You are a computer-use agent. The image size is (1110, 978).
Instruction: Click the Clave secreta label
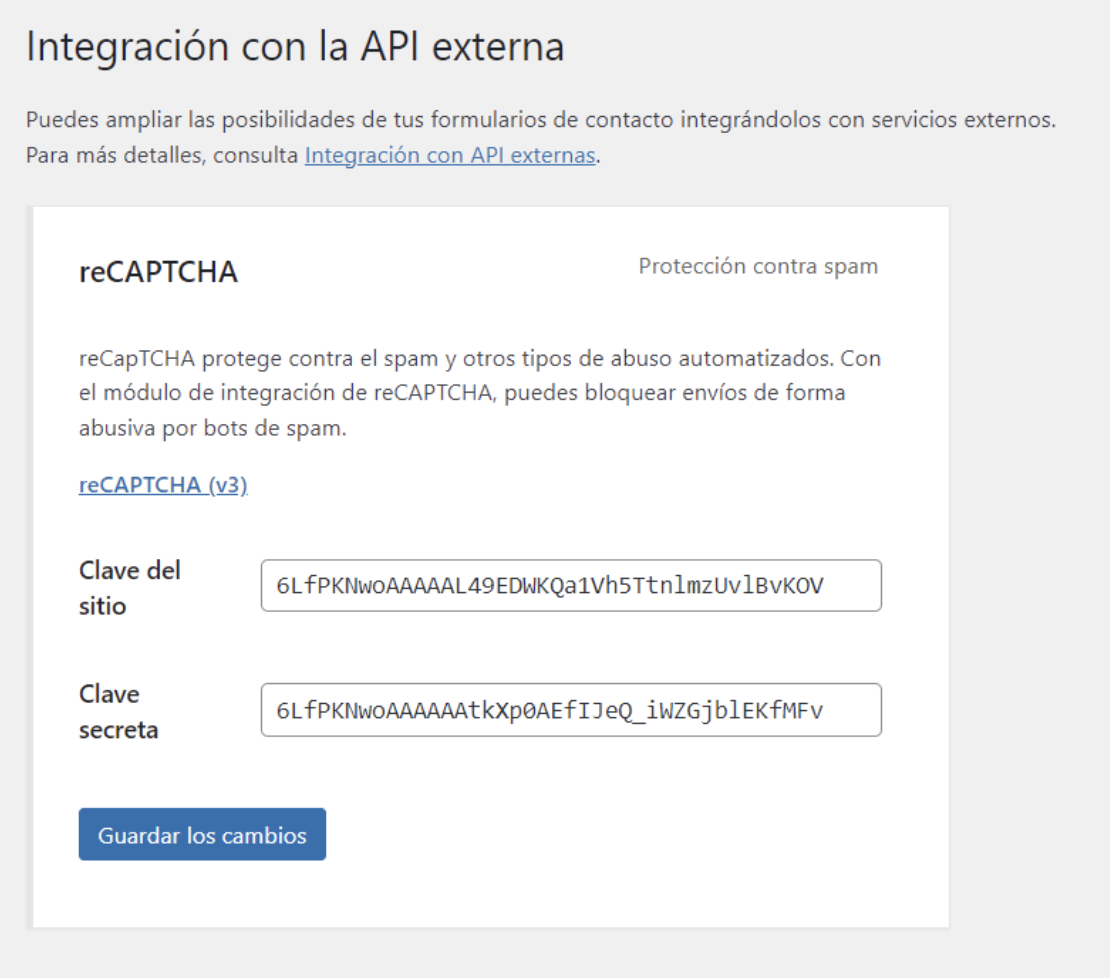(x=119, y=712)
